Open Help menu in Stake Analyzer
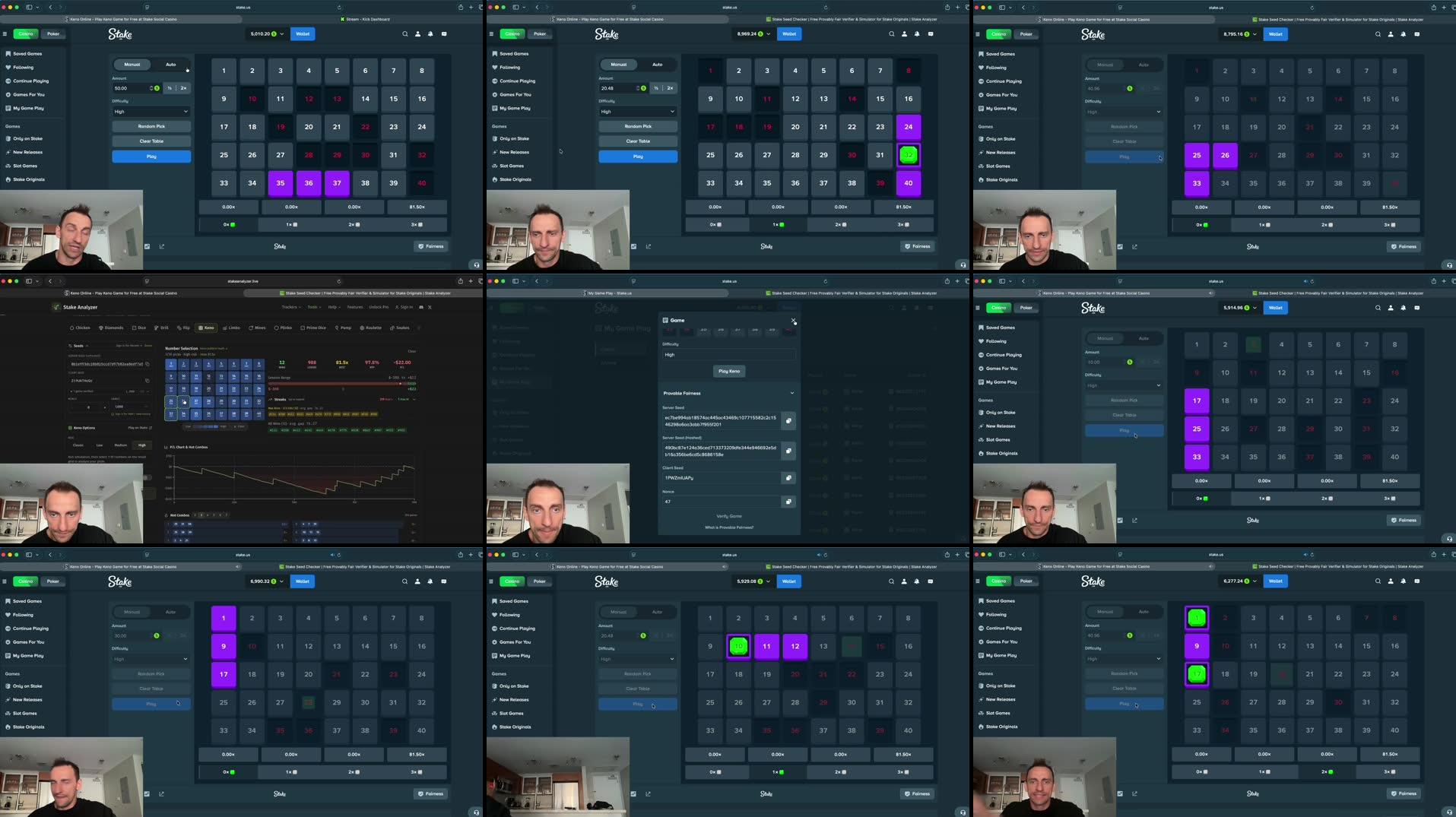Image resolution: width=1456 pixels, height=817 pixels. [x=334, y=307]
